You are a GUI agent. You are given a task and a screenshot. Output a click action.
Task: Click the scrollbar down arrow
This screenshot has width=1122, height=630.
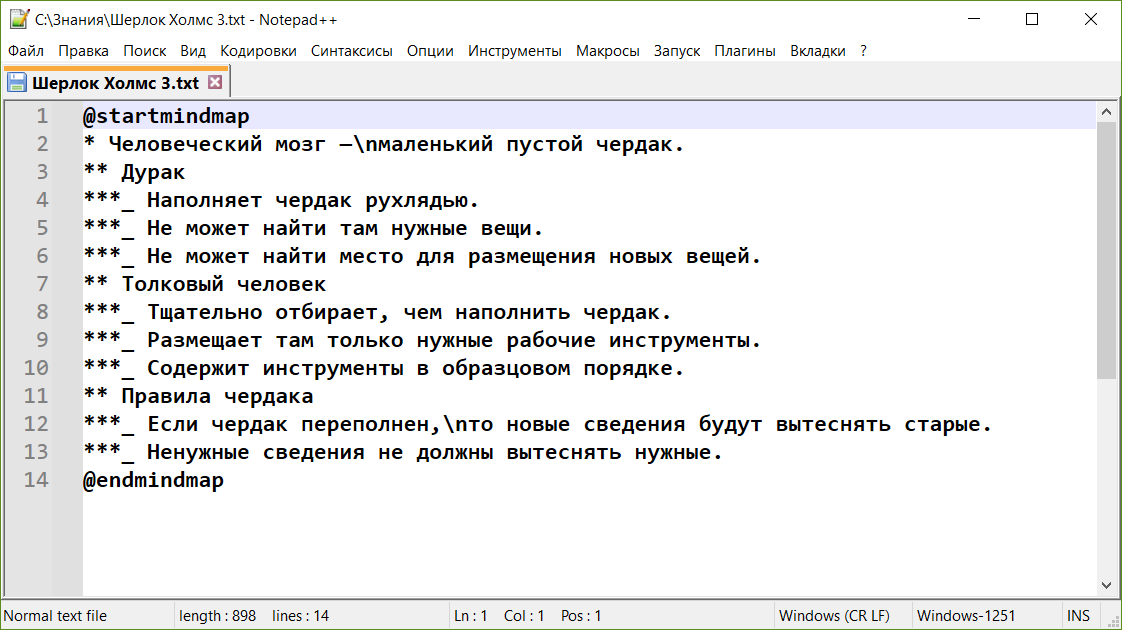pyautogui.click(x=1106, y=585)
